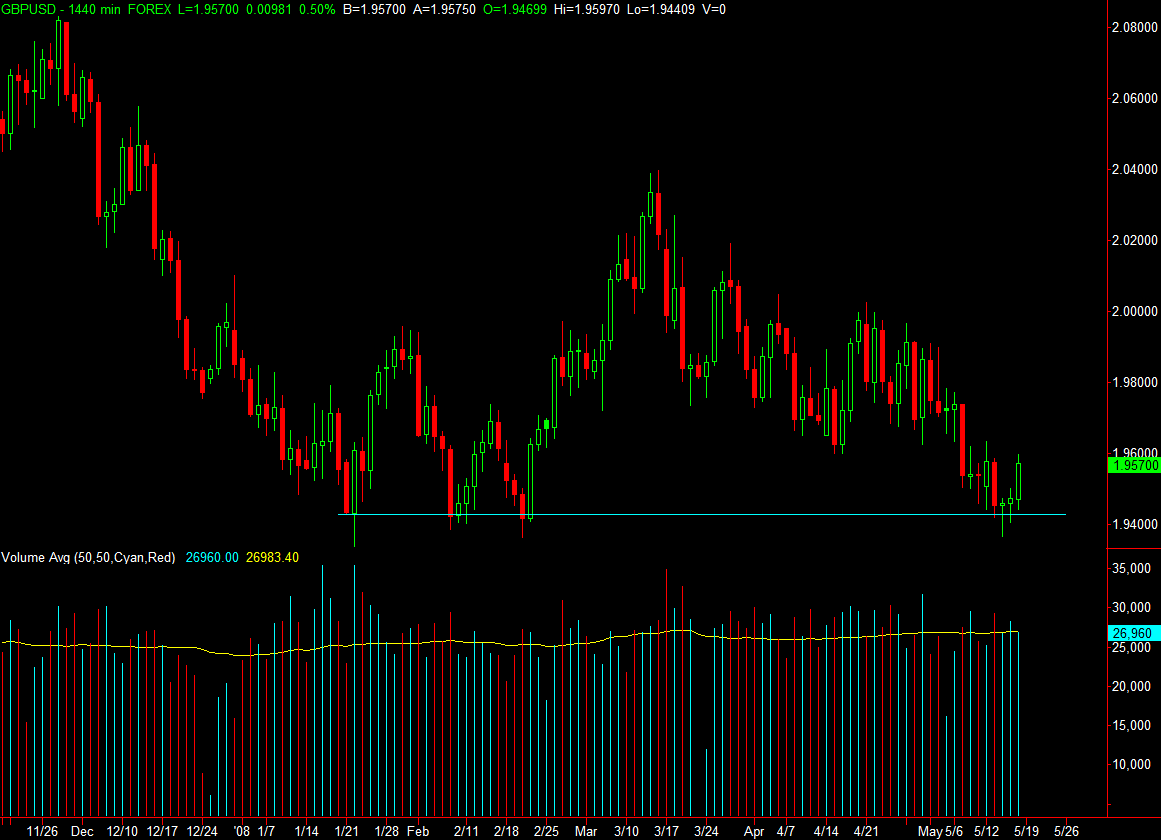Click the 12/24 date axis label
Image resolution: width=1161 pixels, height=840 pixels.
(x=202, y=831)
